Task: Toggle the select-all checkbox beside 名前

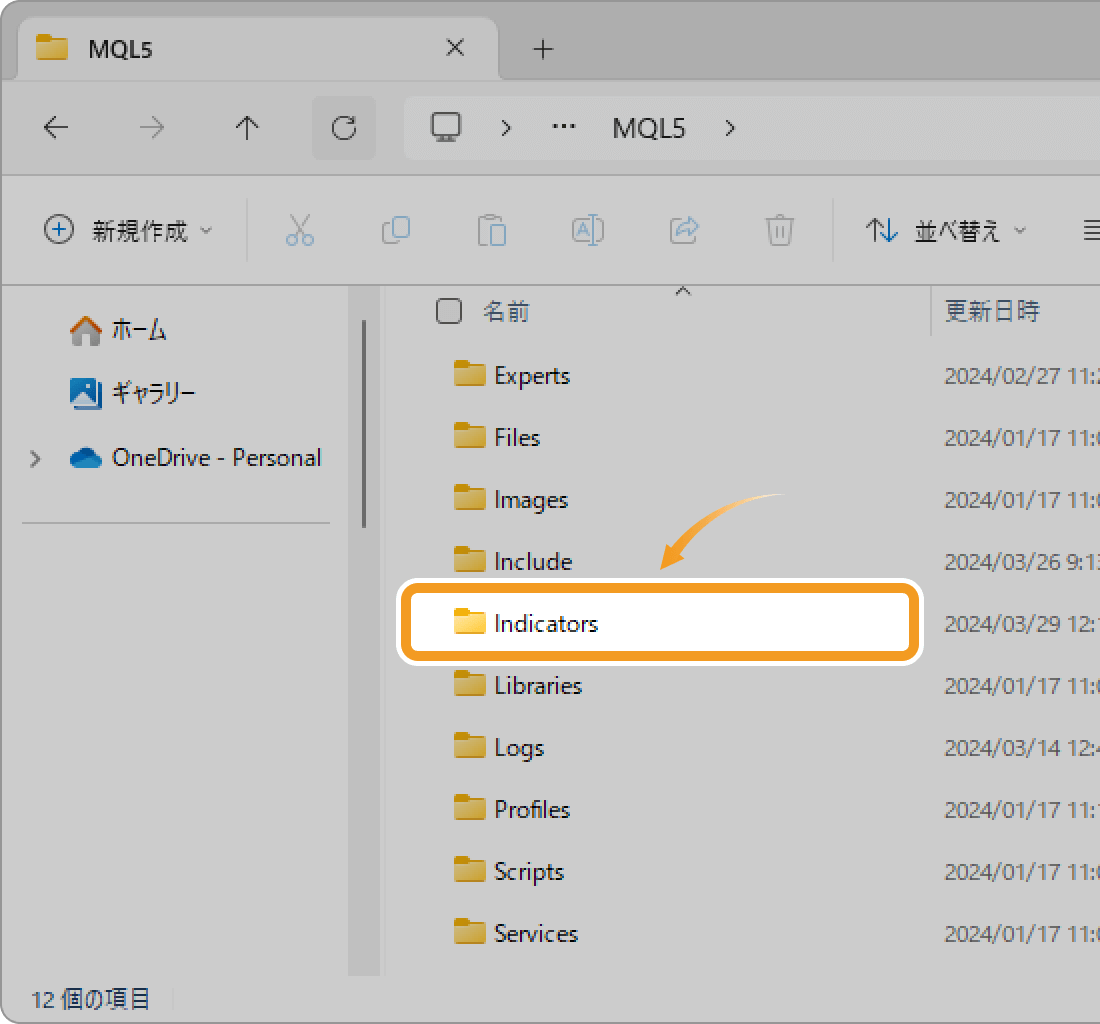Action: tap(448, 311)
